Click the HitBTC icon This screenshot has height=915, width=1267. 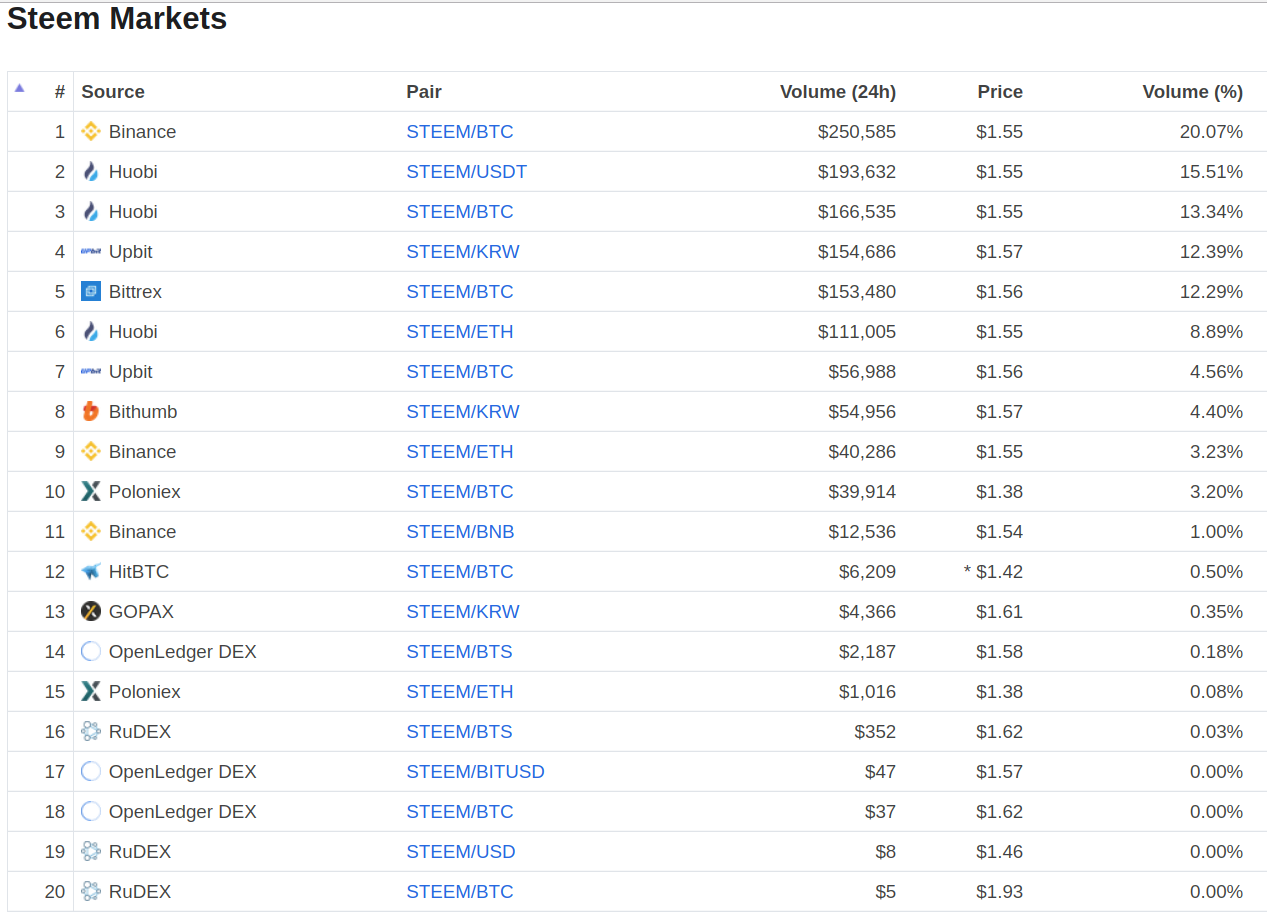pos(91,571)
